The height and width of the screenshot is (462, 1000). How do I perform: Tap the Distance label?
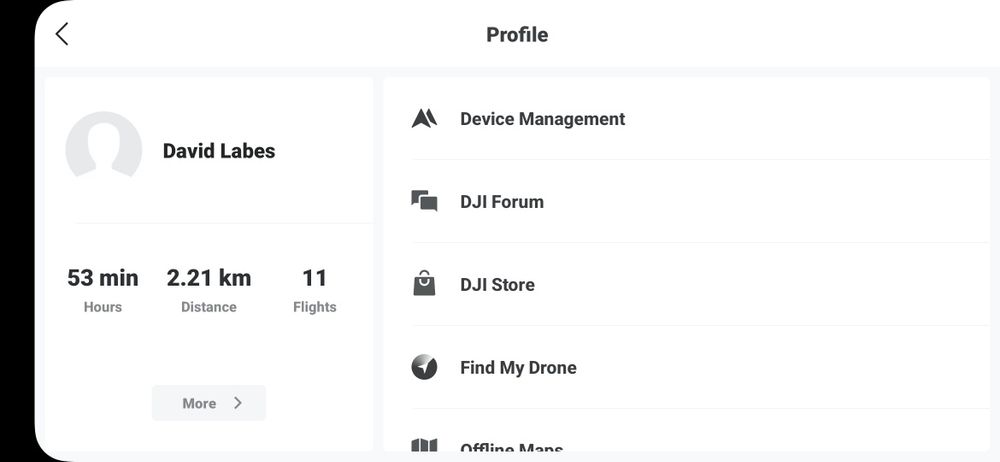209,307
